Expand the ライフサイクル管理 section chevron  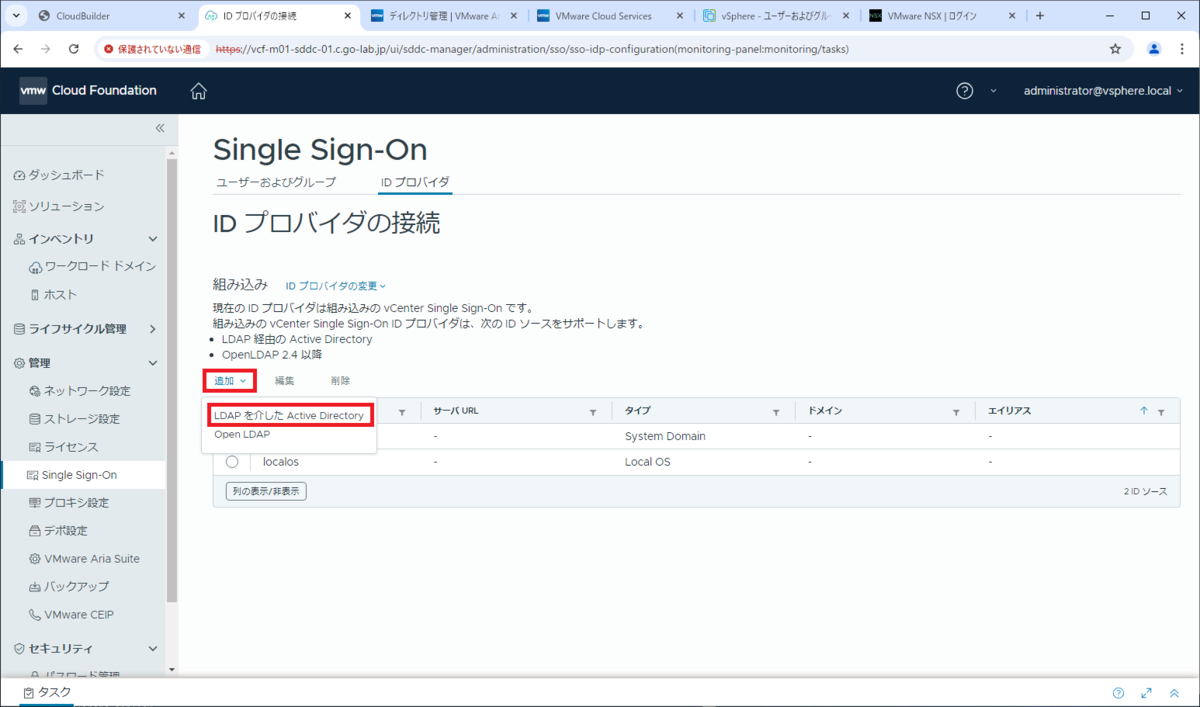(153, 329)
